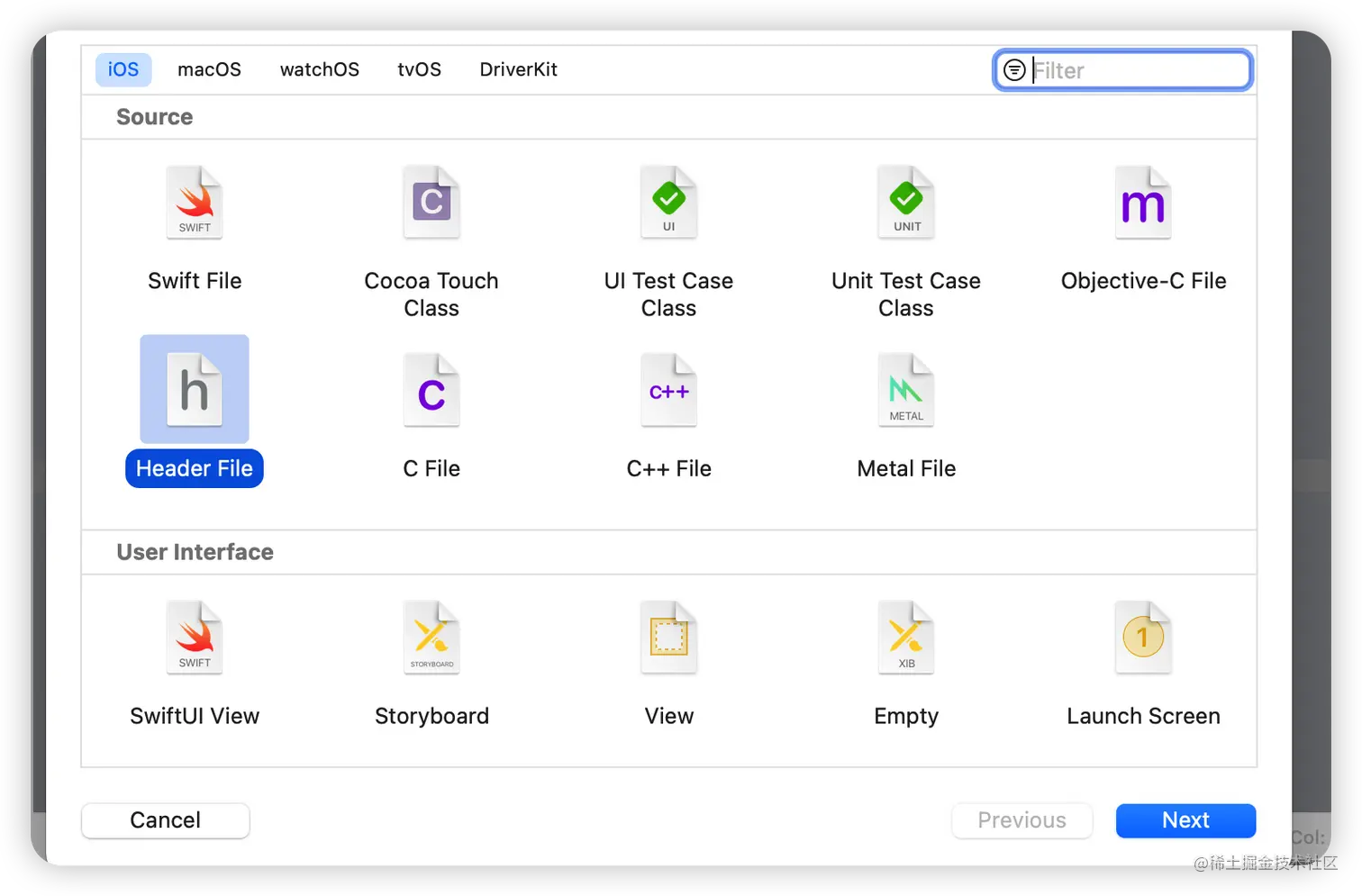Screen dimensions: 1362x896
Task: Click the 'UI Test Case Class' label
Action: click(668, 294)
